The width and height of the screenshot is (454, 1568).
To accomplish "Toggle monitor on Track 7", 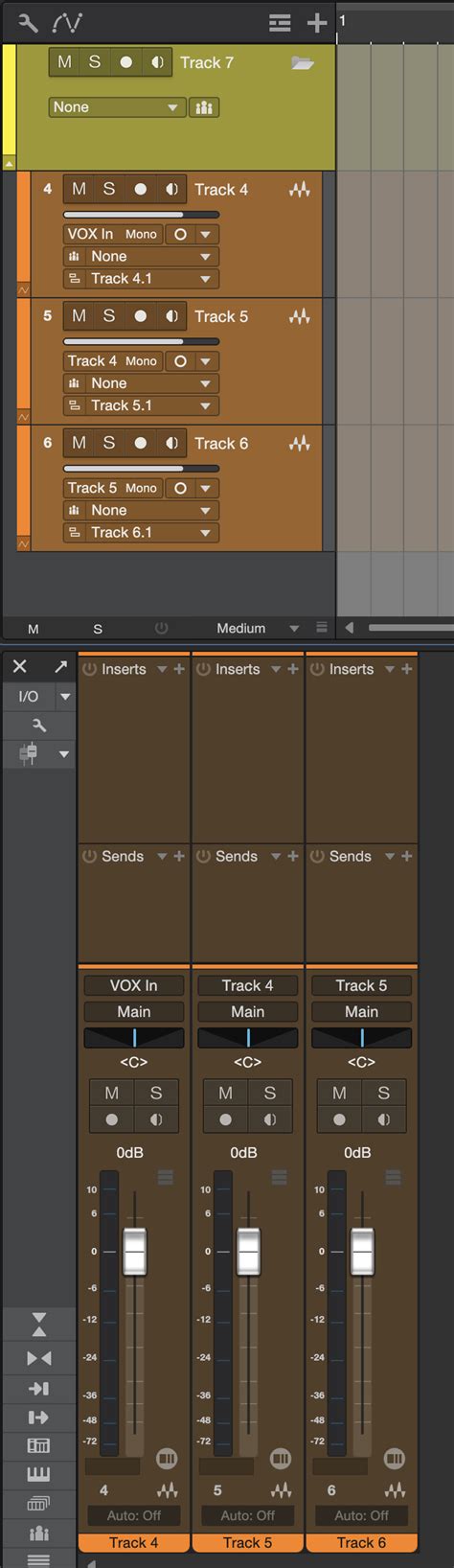I will [x=157, y=62].
